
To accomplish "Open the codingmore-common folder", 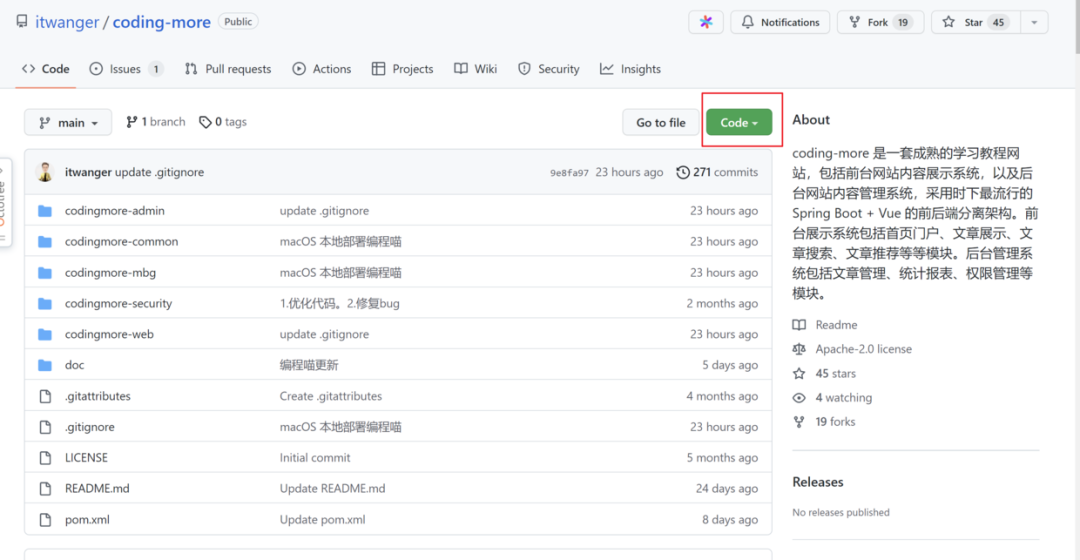I will 121,242.
